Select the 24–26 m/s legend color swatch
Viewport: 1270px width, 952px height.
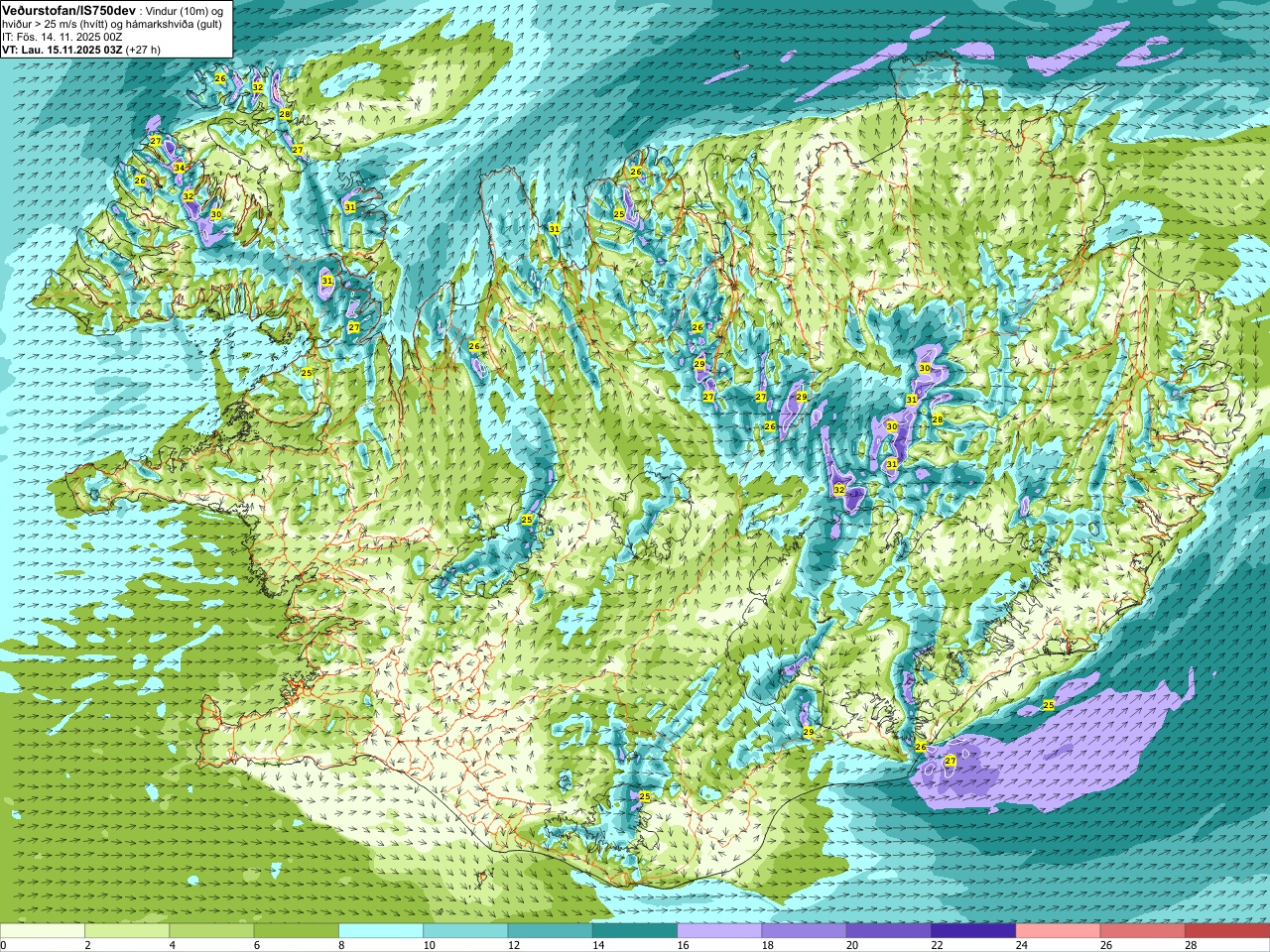[1059, 931]
